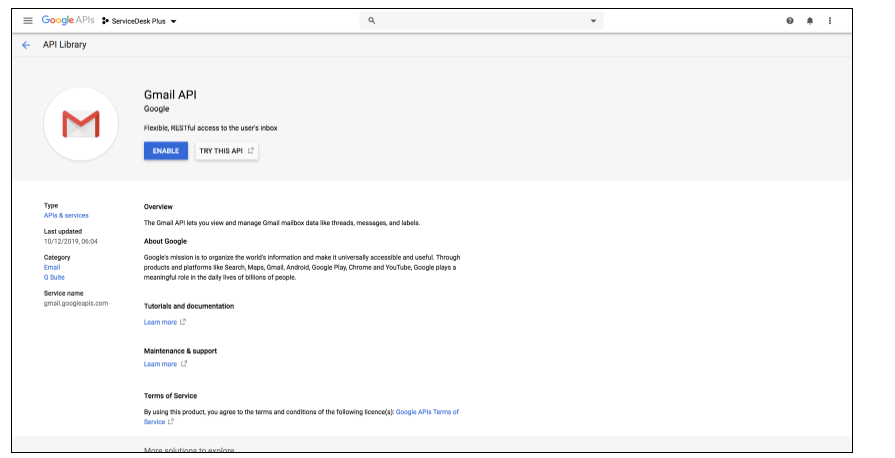Click the Gmail envelope logo
The width and height of the screenshot is (895, 458).
[81, 123]
